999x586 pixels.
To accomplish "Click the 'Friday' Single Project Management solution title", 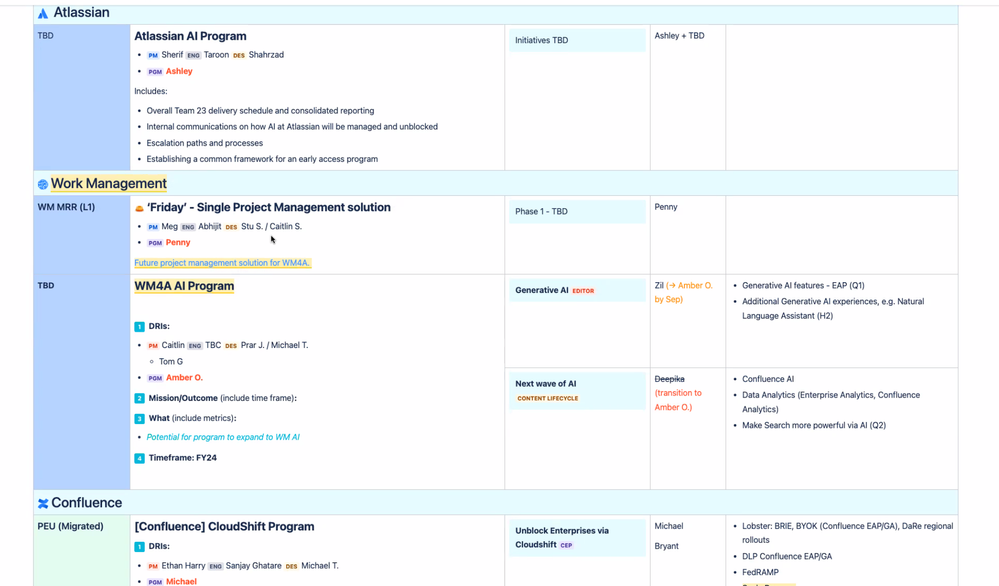I will 268,208.
